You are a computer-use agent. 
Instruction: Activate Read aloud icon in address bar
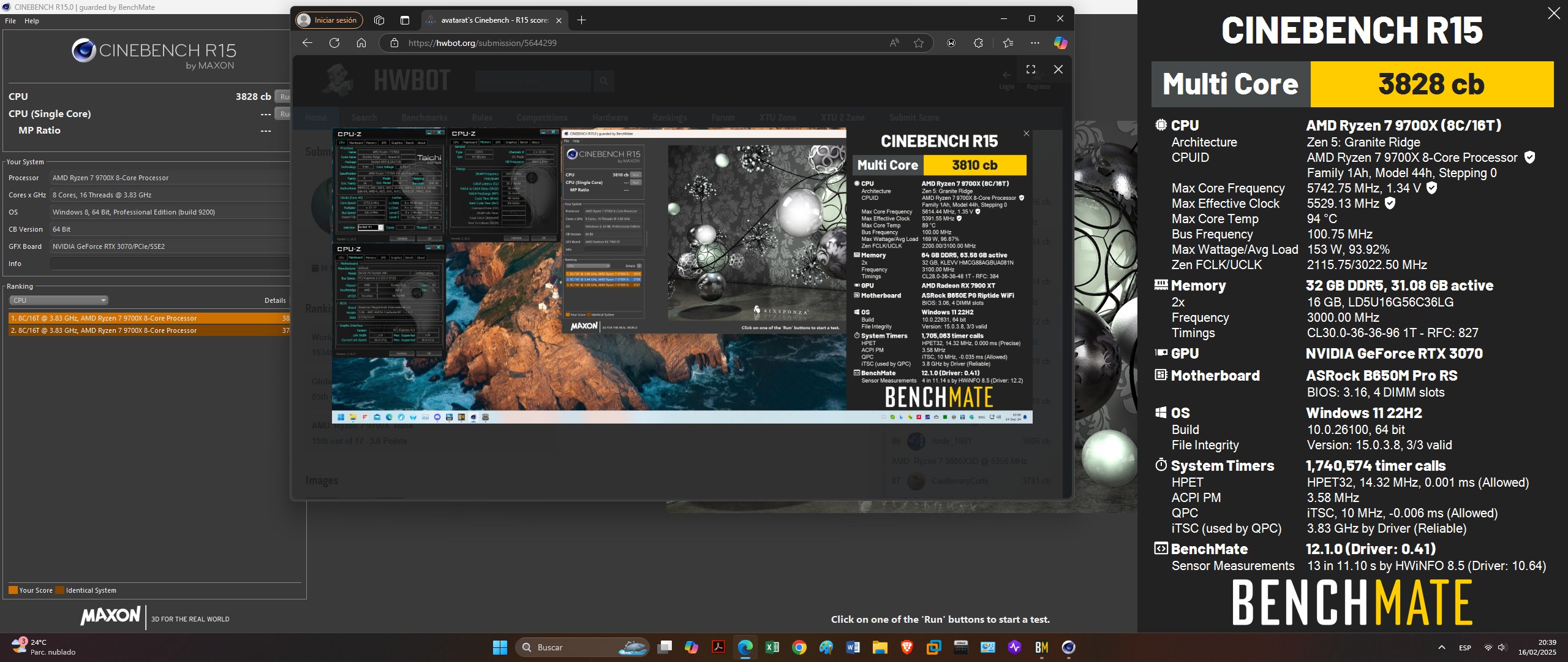(x=895, y=43)
